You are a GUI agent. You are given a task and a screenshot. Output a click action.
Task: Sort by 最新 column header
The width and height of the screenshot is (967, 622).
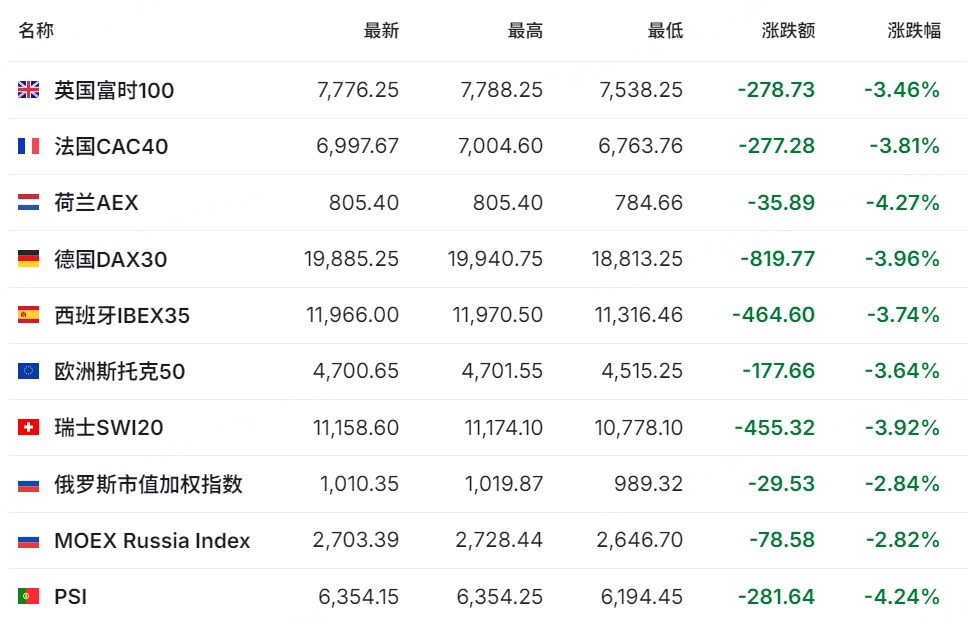[x=381, y=30]
